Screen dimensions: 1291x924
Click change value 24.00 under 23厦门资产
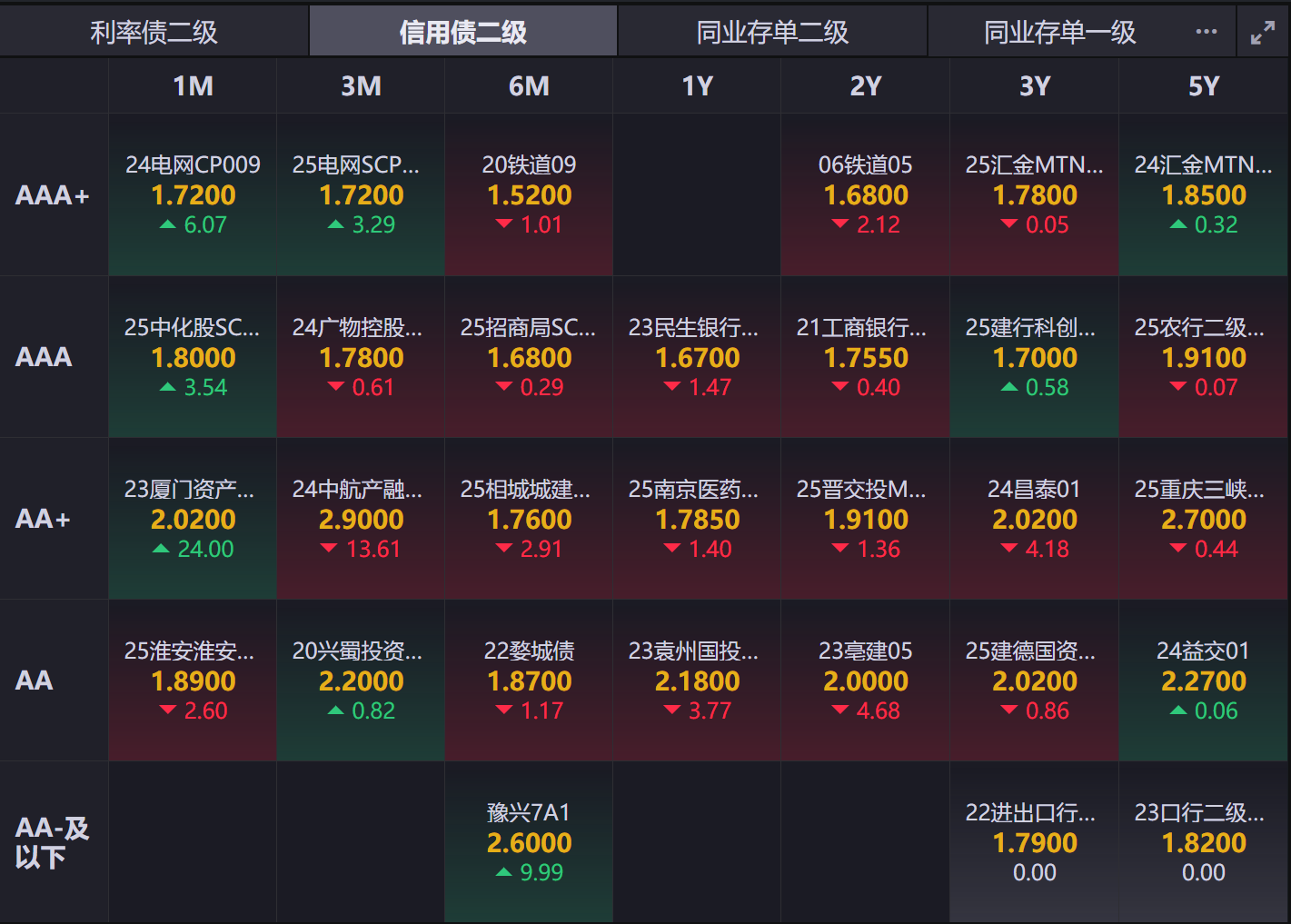click(x=206, y=549)
